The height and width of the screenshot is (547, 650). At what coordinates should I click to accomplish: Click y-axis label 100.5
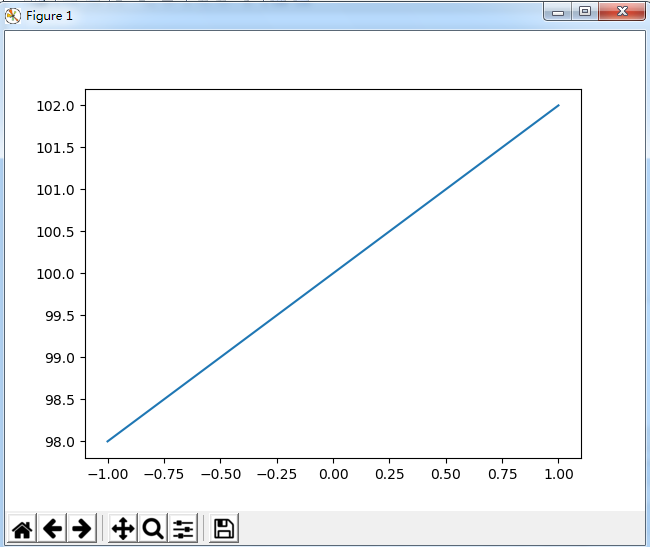pos(56,232)
